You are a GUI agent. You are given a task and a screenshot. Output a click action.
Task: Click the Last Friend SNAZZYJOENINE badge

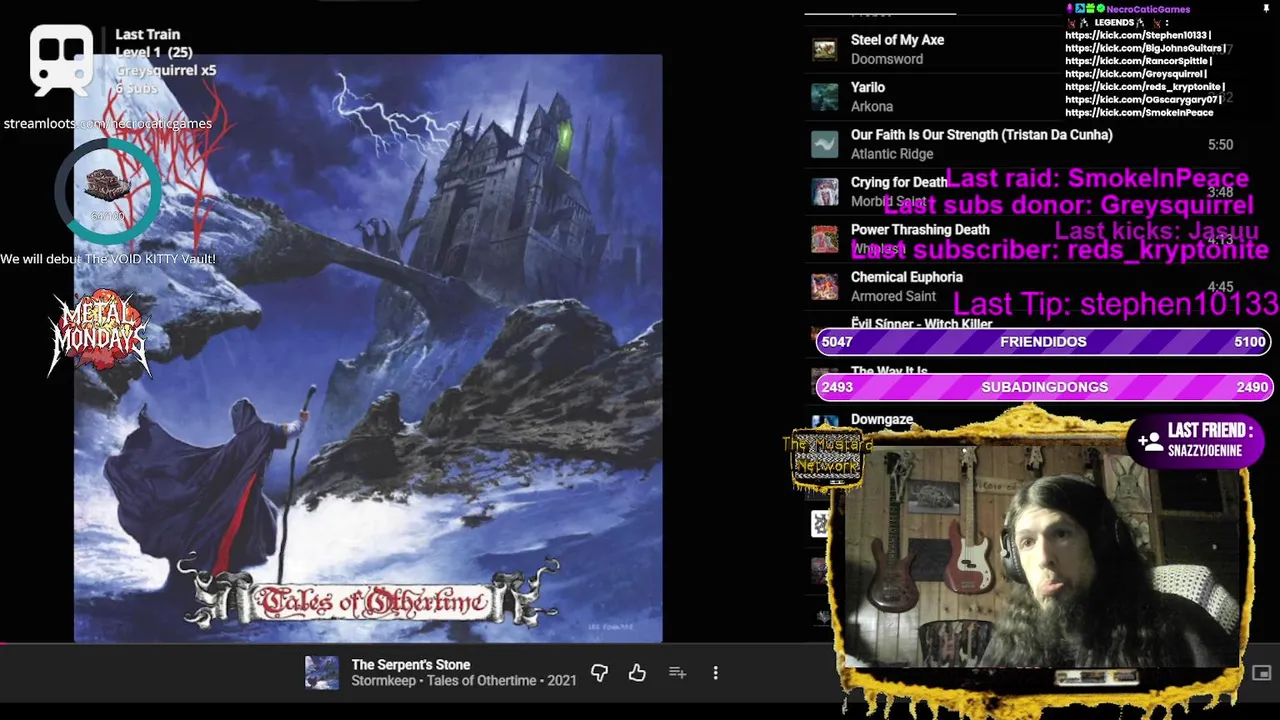1195,440
